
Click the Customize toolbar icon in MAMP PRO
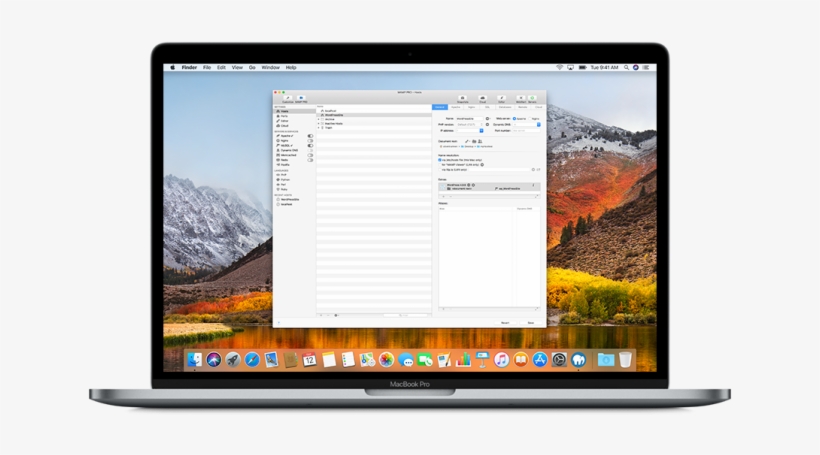(288, 98)
